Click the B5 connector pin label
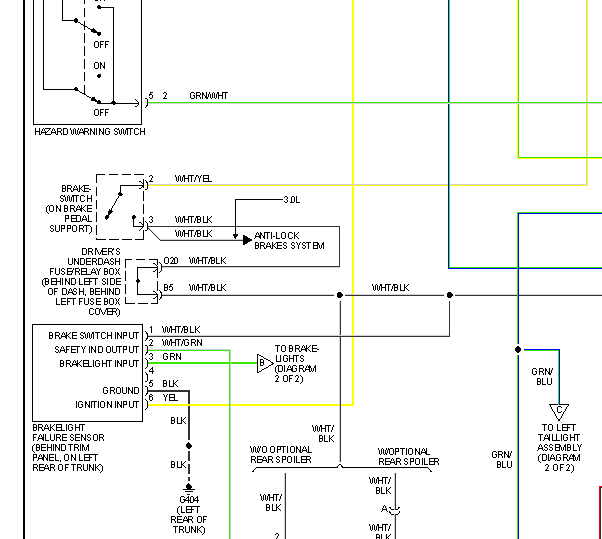The image size is (602, 539). [168, 288]
